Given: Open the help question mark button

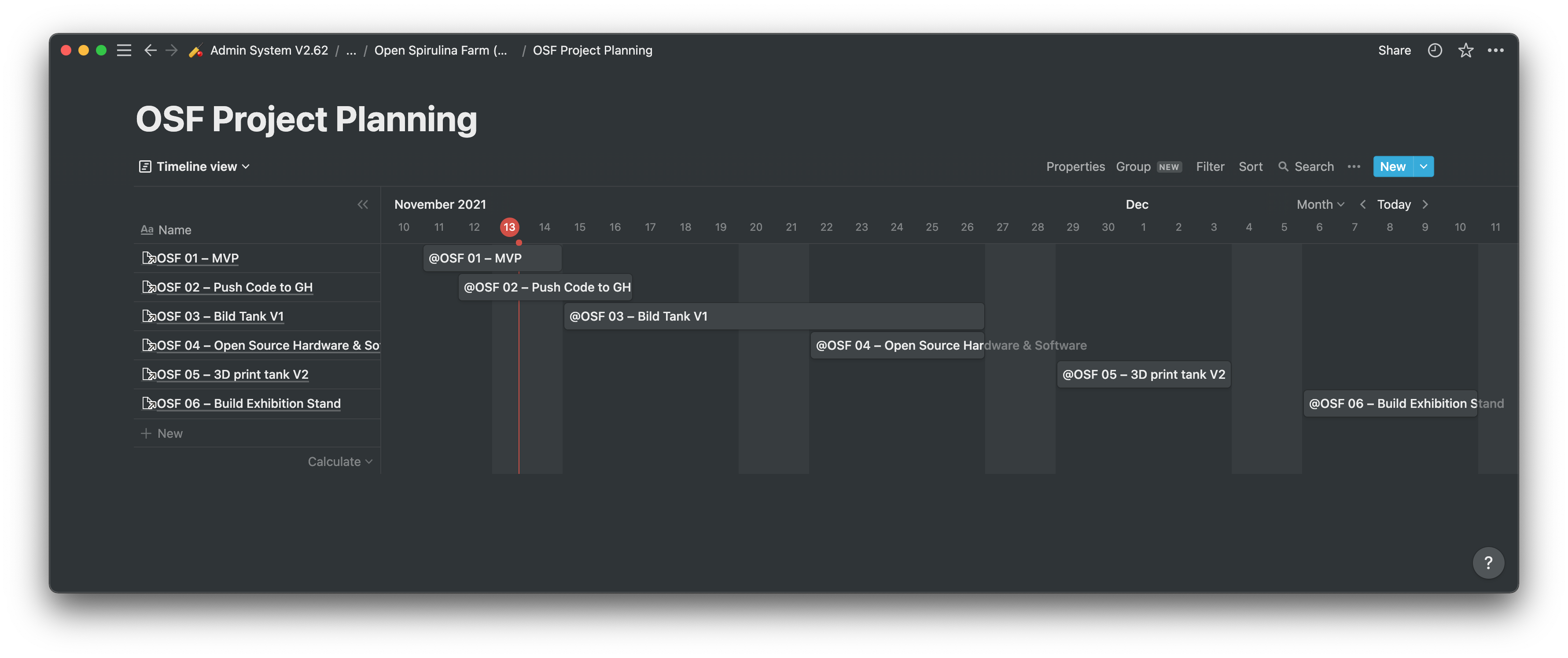Looking at the screenshot, I should 1488,562.
